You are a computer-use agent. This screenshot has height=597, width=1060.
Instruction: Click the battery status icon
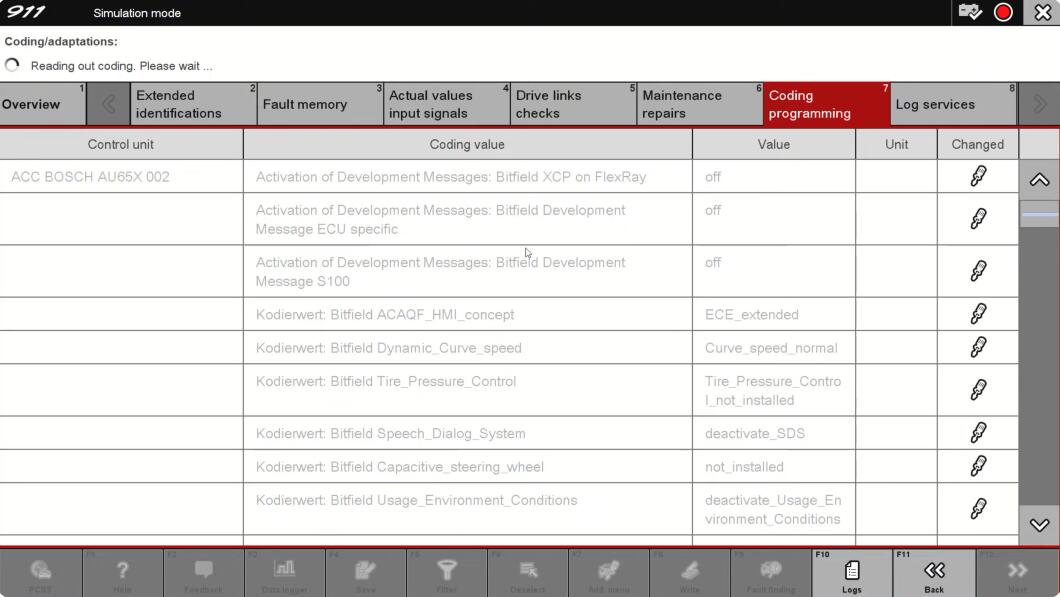969,12
